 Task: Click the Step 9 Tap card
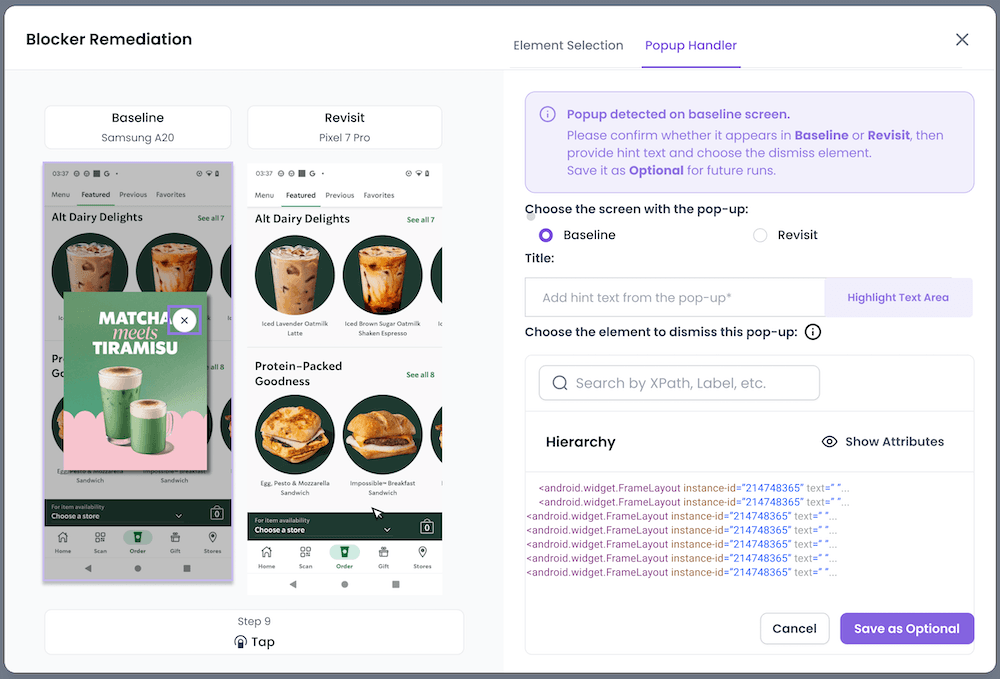254,632
